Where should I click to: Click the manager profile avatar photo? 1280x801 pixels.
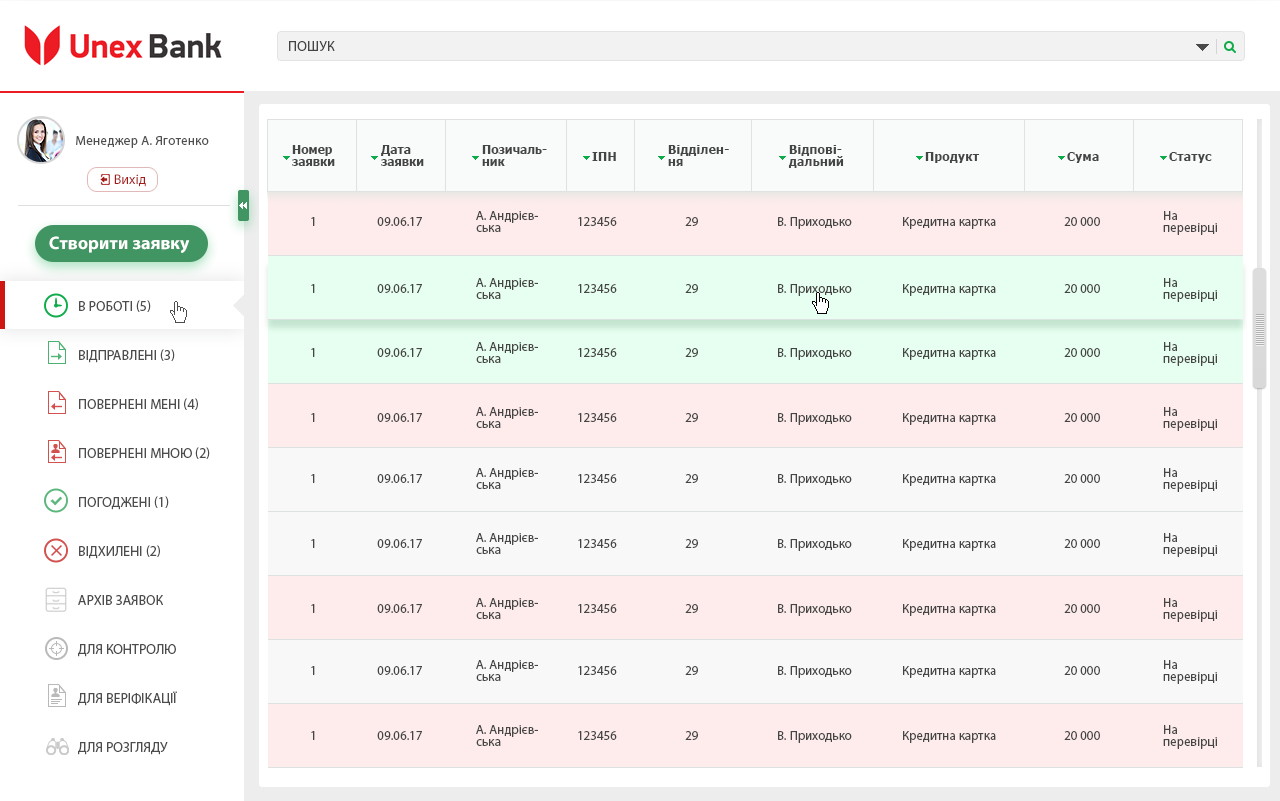[41, 140]
